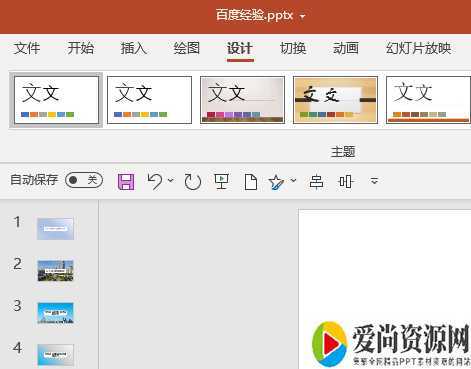The image size is (471, 369).
Task: Switch to the 动画 tab
Action: coord(346,49)
